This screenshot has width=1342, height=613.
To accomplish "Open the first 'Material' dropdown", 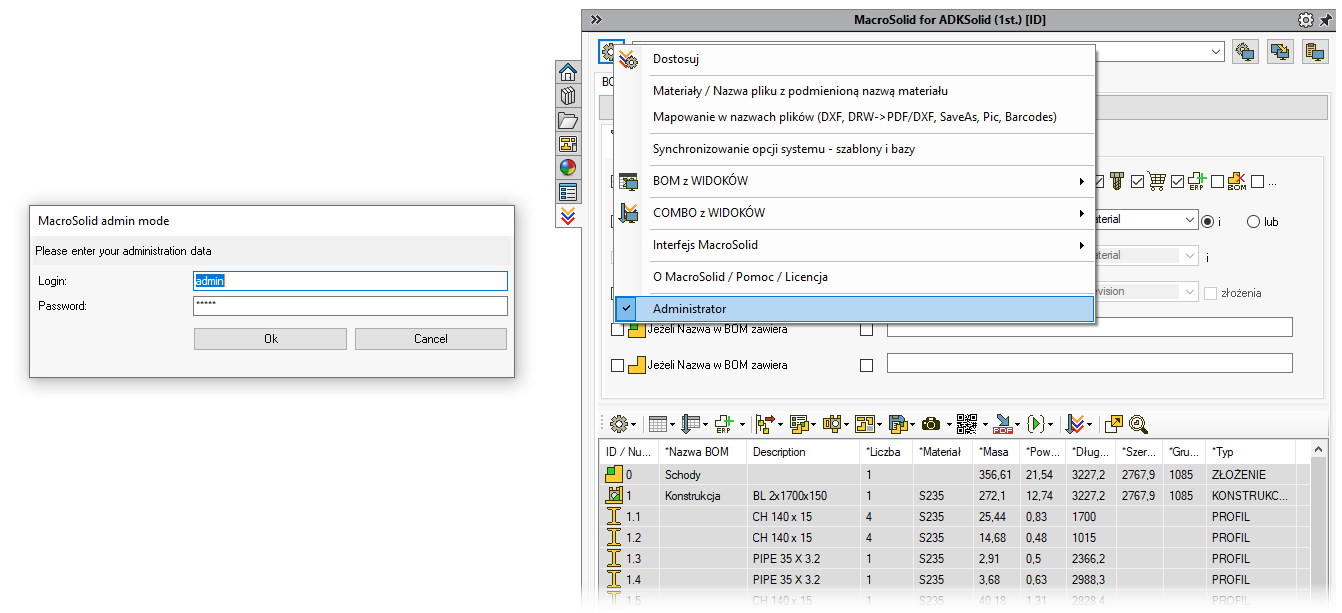I will (x=1188, y=220).
